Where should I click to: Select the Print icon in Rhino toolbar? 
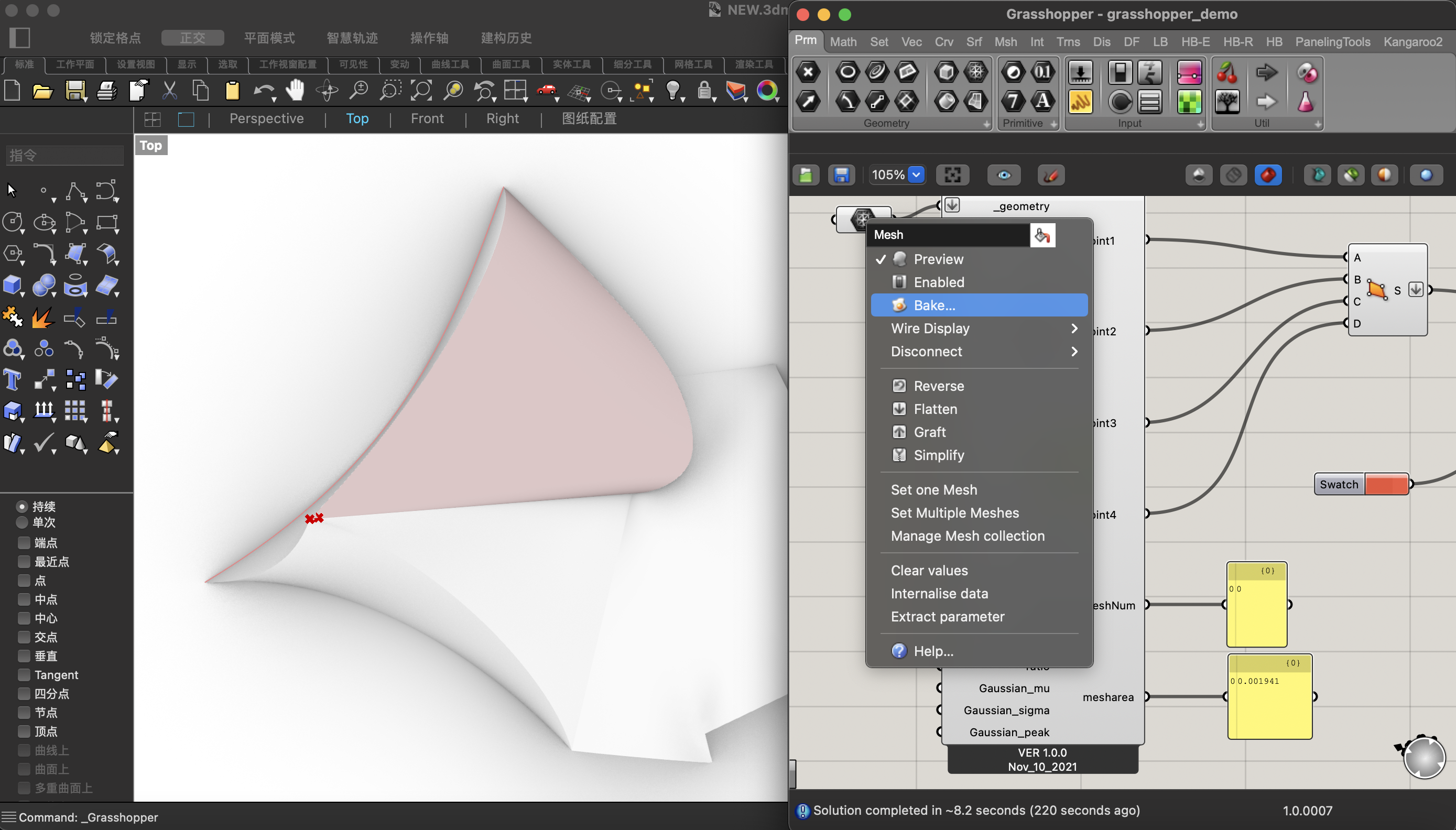(x=106, y=91)
